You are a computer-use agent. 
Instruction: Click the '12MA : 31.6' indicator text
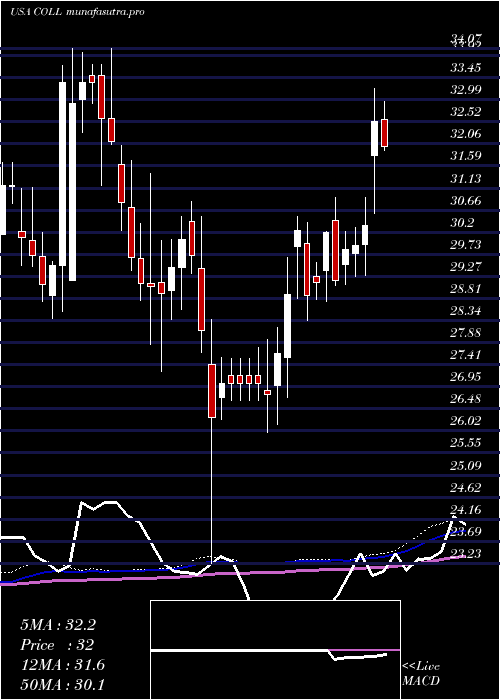click(62, 665)
